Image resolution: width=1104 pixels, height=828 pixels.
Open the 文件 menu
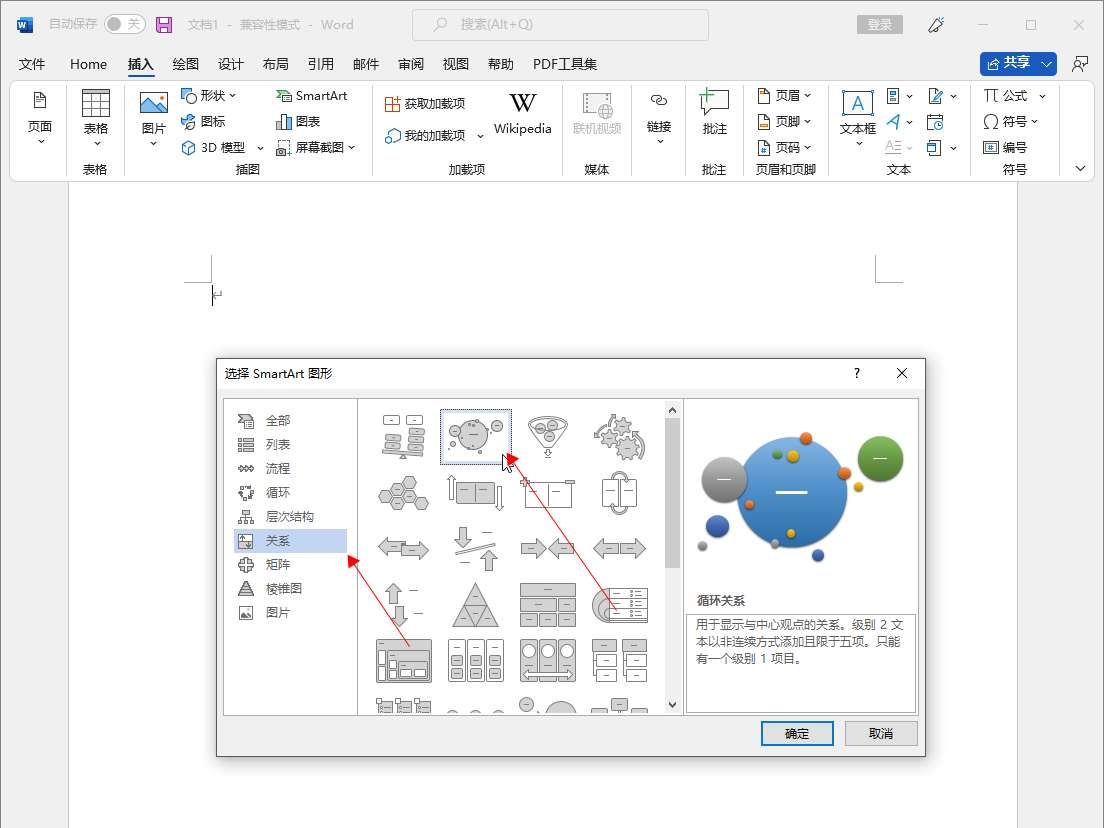[x=32, y=64]
